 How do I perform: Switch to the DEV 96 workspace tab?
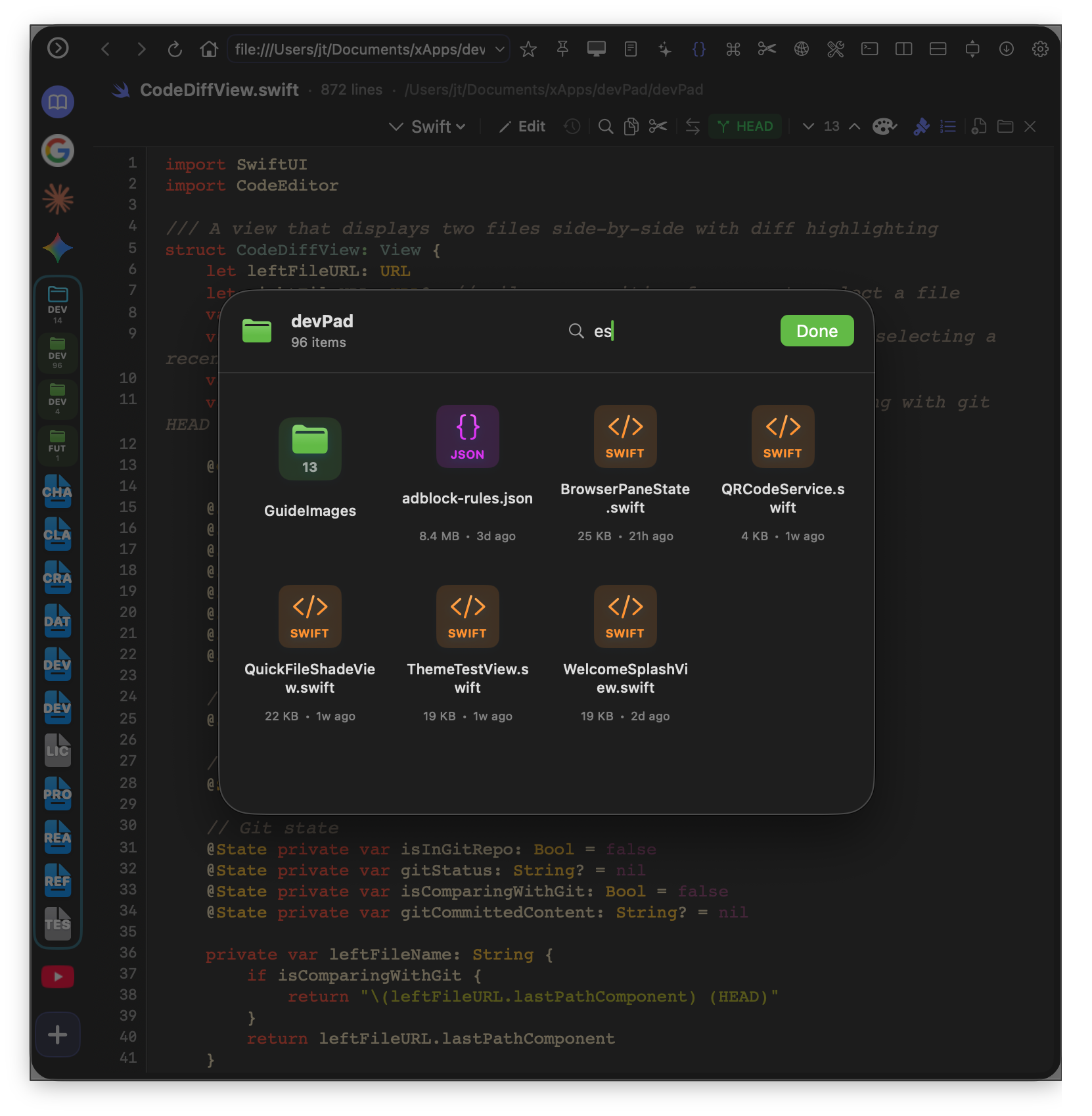(x=58, y=353)
